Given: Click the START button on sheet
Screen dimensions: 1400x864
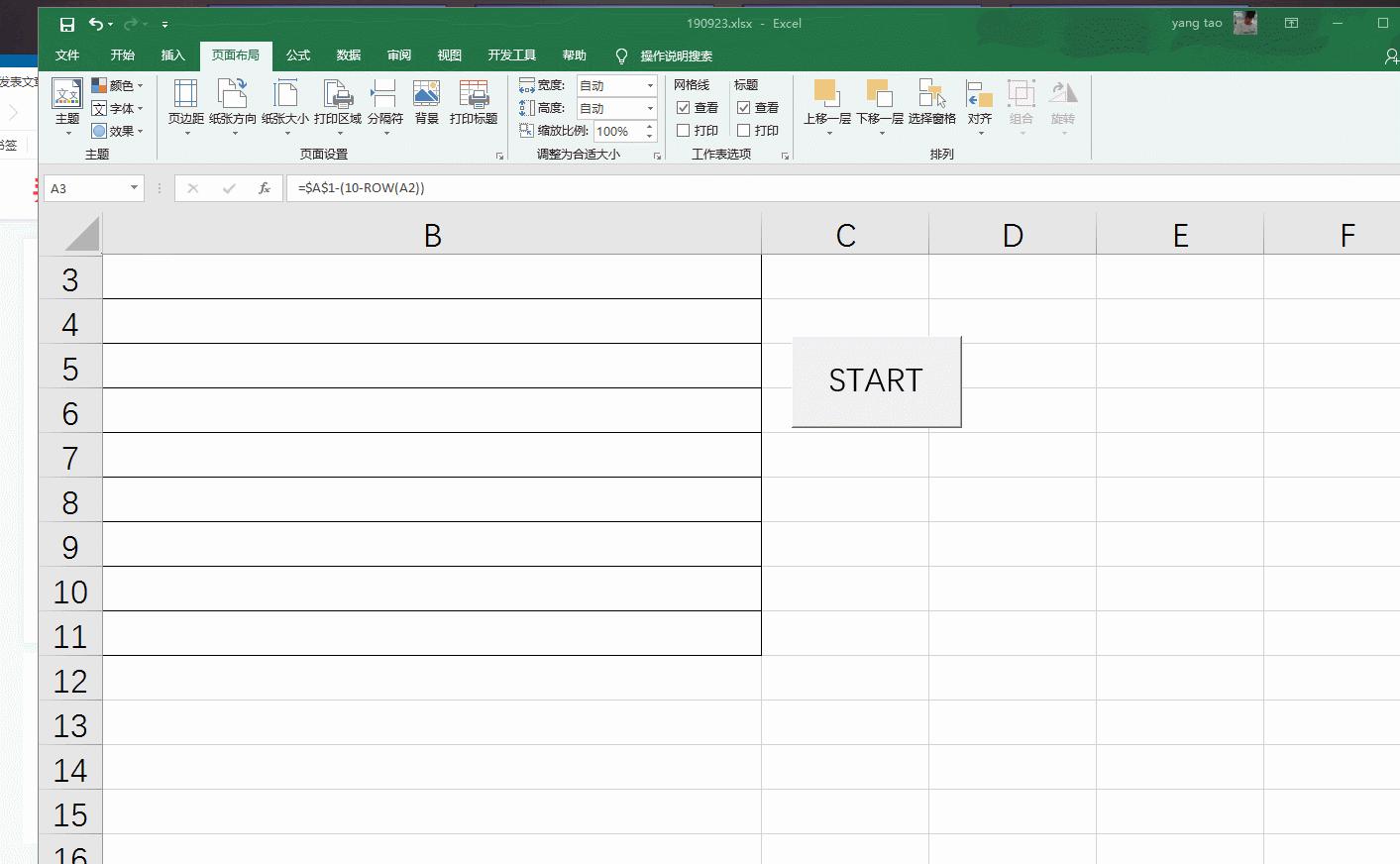Looking at the screenshot, I should tap(876, 381).
